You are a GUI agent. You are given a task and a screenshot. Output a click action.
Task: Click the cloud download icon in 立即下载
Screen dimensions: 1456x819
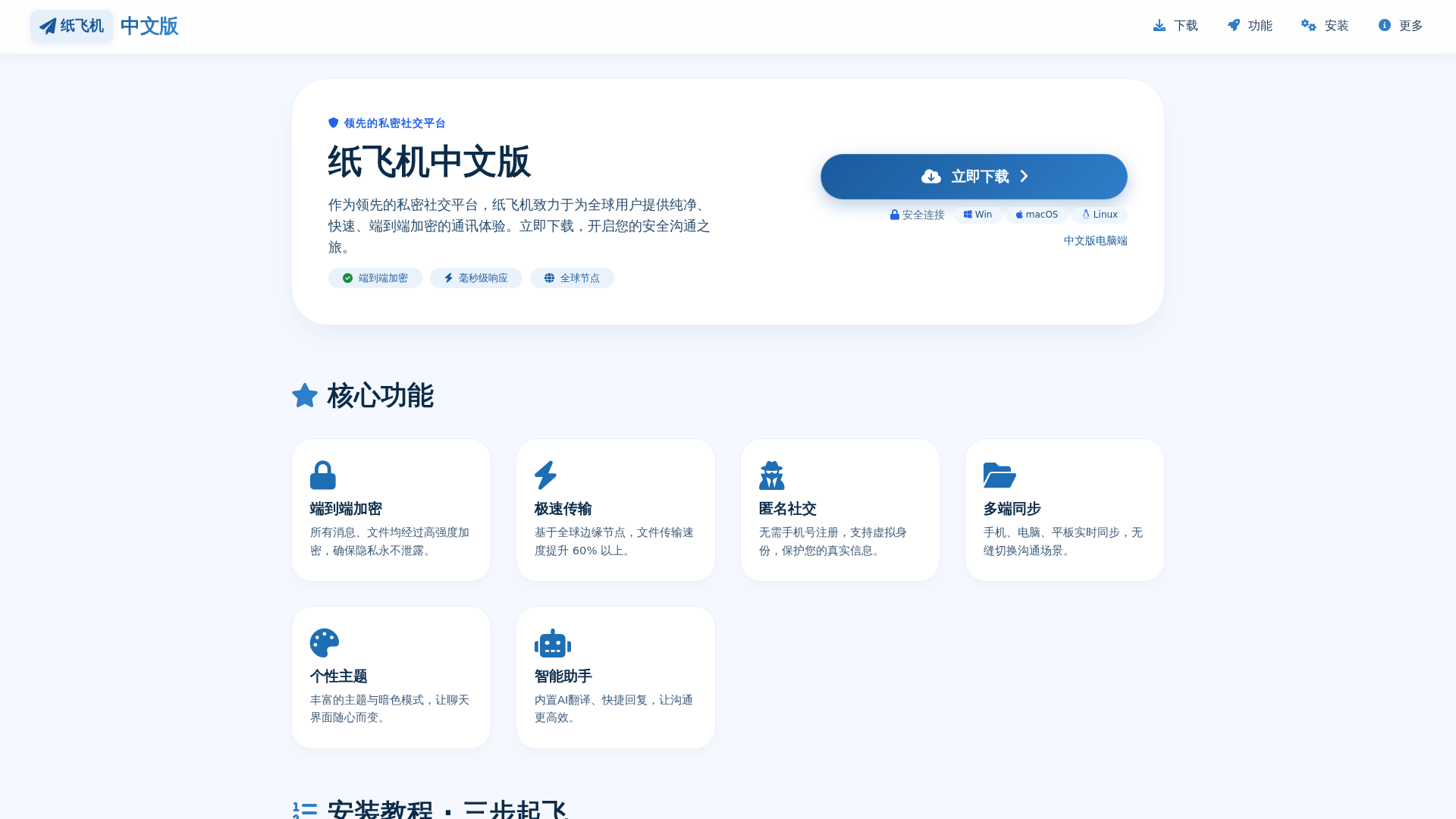pos(931,177)
